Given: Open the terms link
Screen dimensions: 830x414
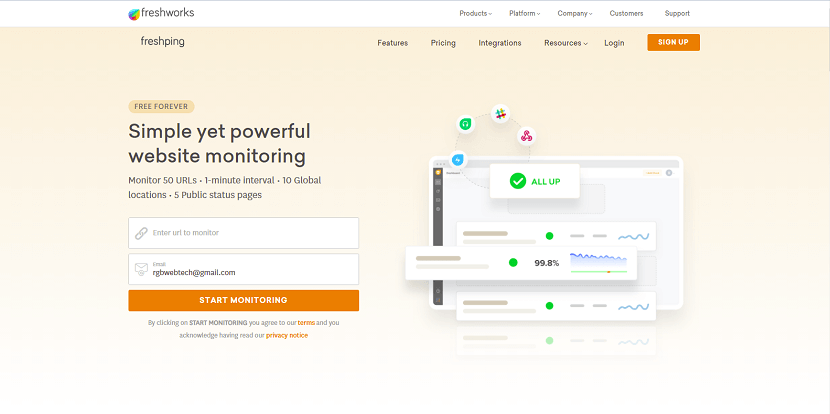Looking at the screenshot, I should point(306,322).
